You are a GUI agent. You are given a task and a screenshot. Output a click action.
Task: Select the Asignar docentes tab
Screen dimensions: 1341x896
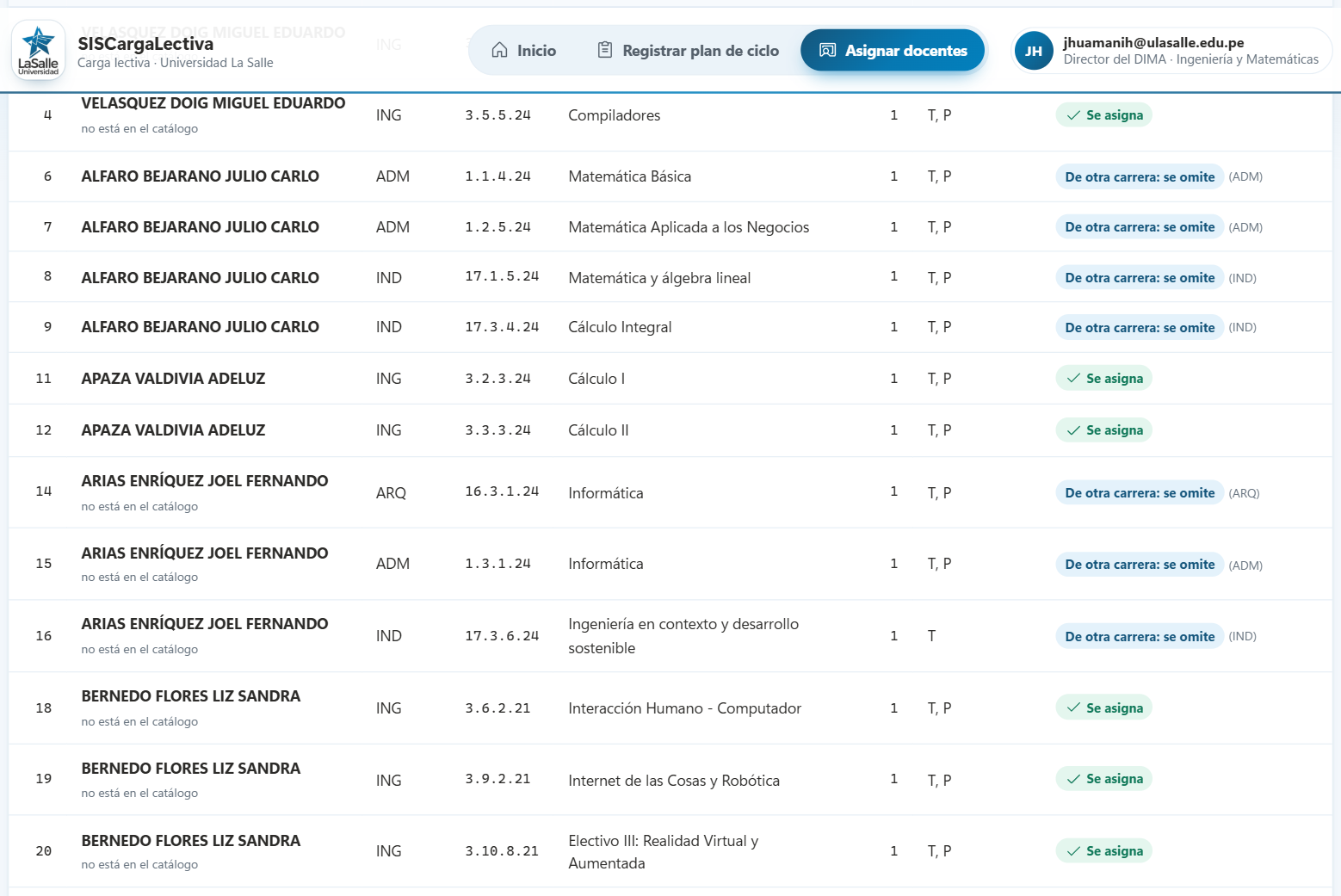point(893,51)
